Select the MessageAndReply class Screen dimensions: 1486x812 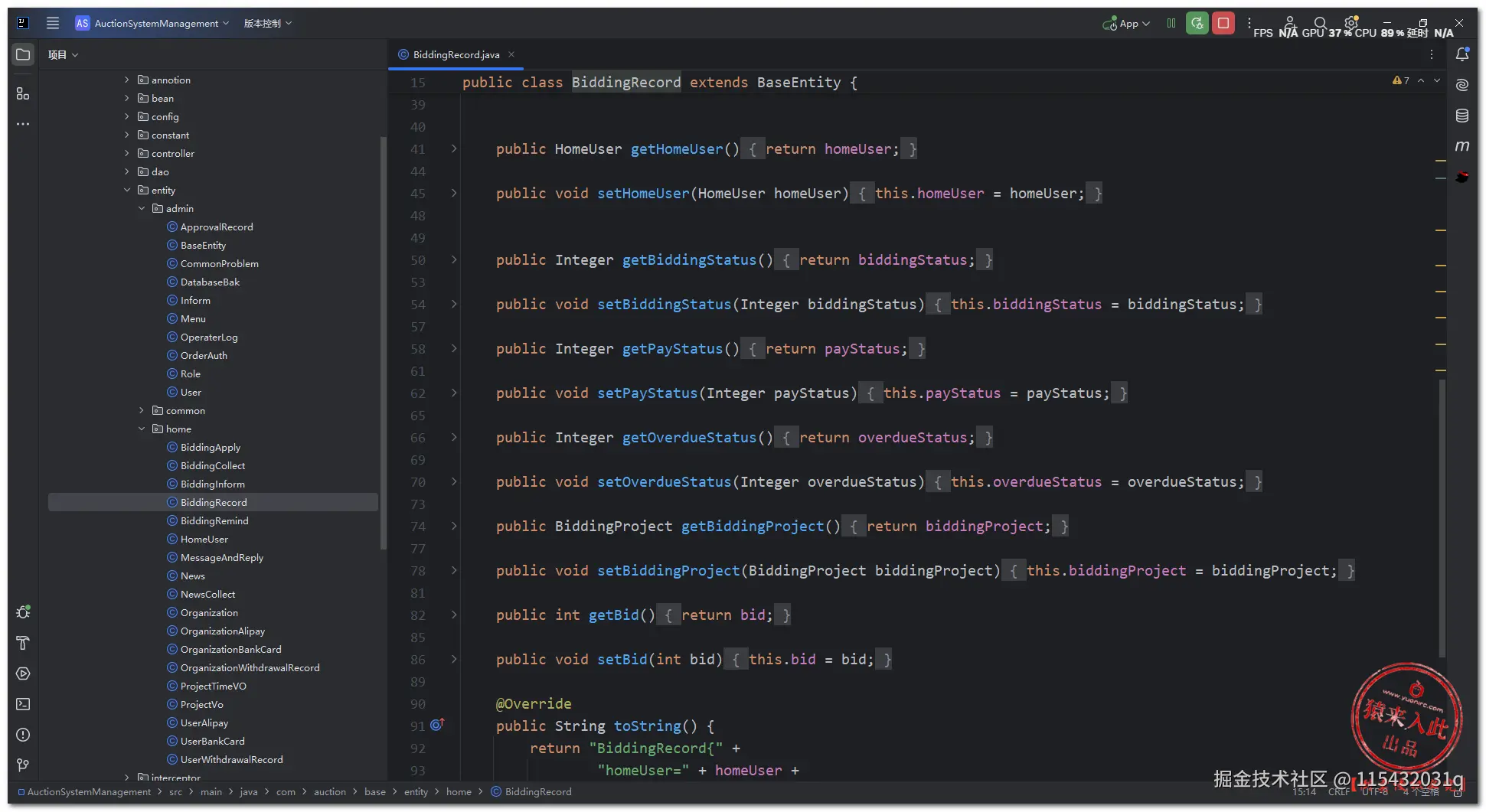pos(222,557)
